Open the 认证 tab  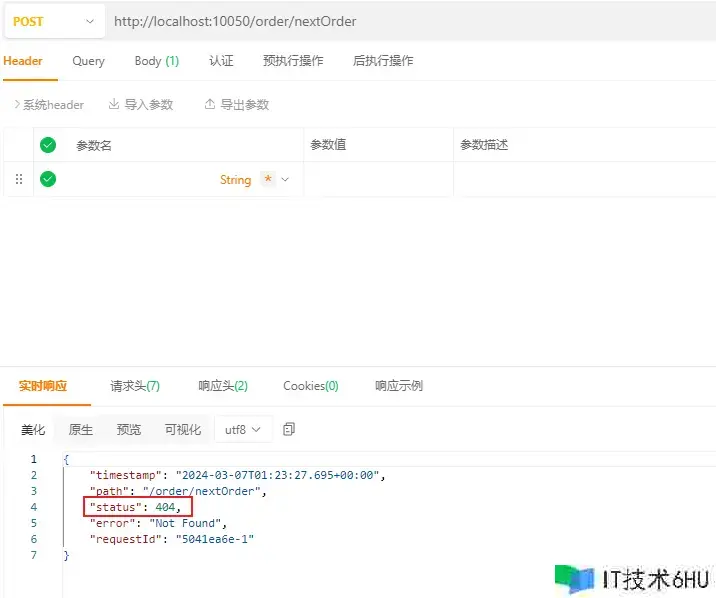221,61
